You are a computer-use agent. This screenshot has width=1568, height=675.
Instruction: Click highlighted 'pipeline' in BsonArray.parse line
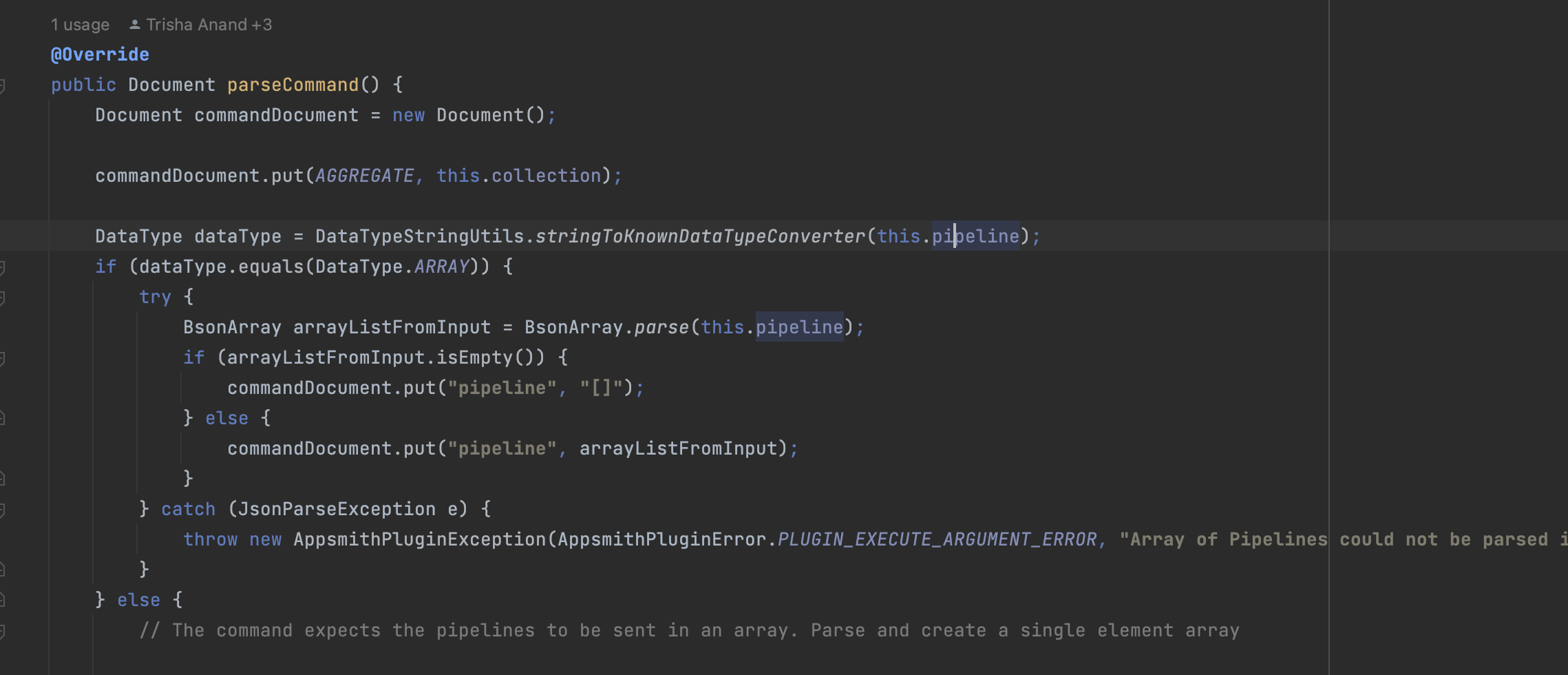(x=800, y=327)
